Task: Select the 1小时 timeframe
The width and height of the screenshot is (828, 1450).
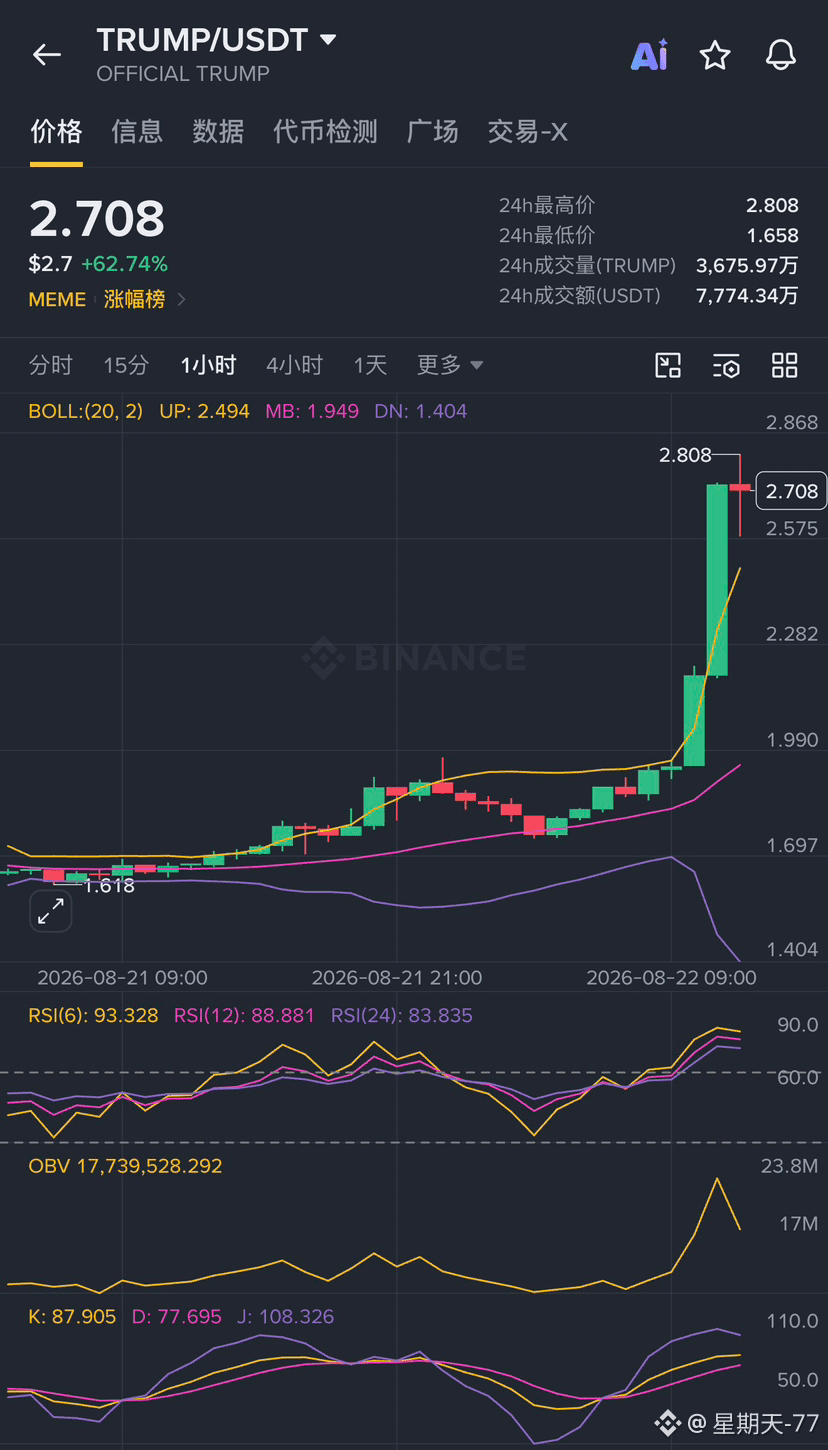Action: pyautogui.click(x=208, y=365)
